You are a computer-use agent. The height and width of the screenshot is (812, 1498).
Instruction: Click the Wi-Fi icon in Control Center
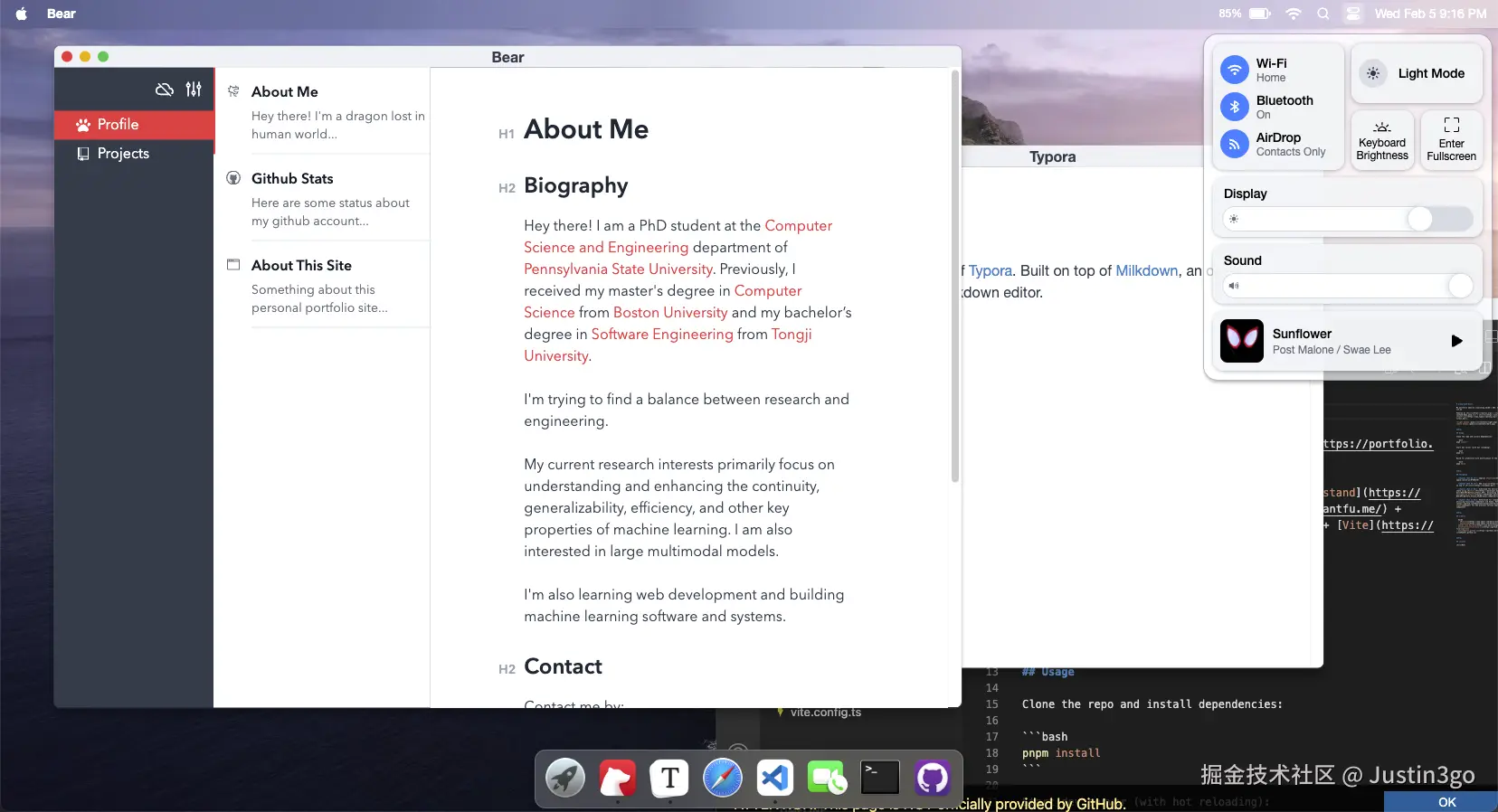click(x=1235, y=70)
